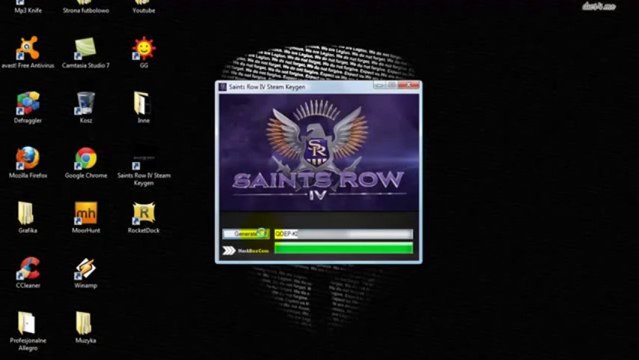Click the generated key text field
Viewport: 639px width, 360px height.
[x=344, y=234]
